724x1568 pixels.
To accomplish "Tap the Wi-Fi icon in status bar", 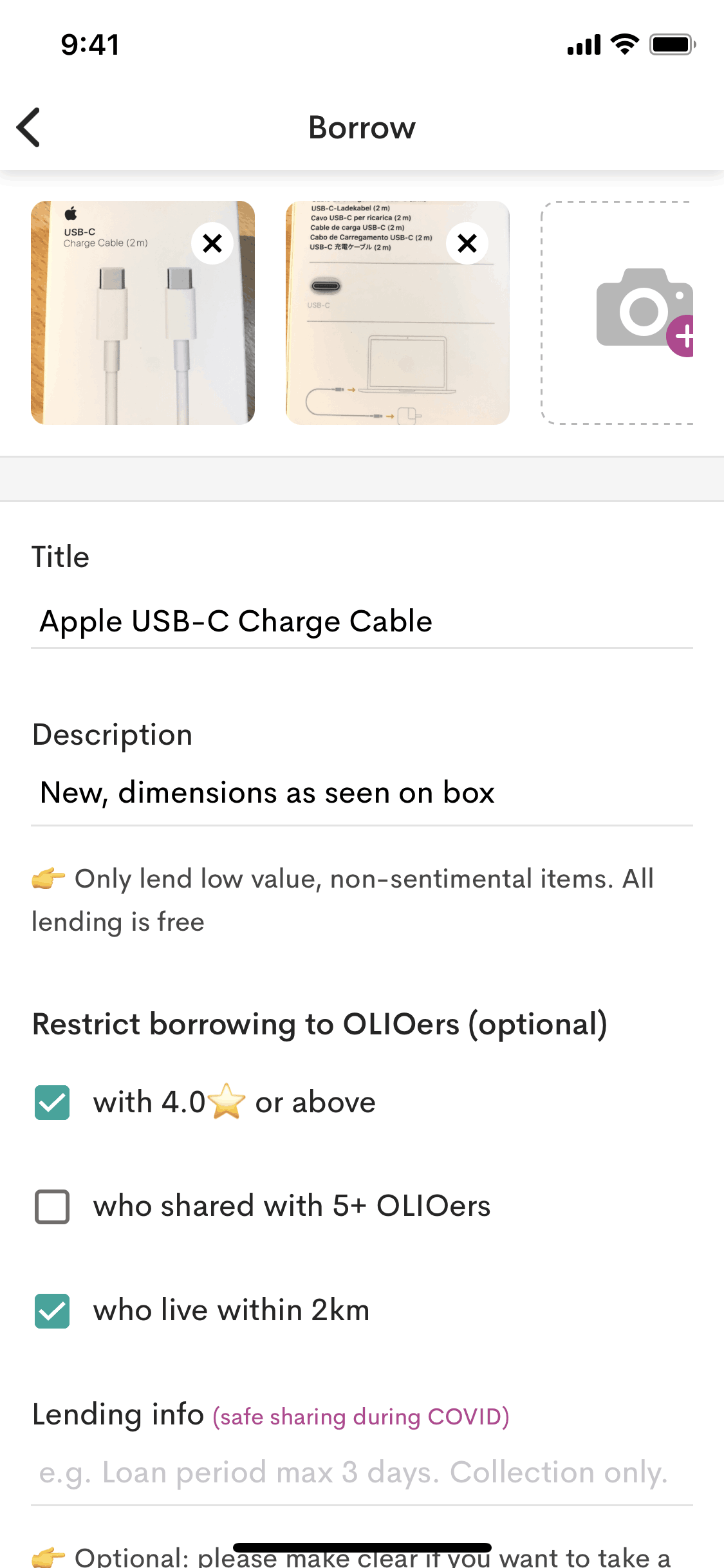I will click(624, 44).
